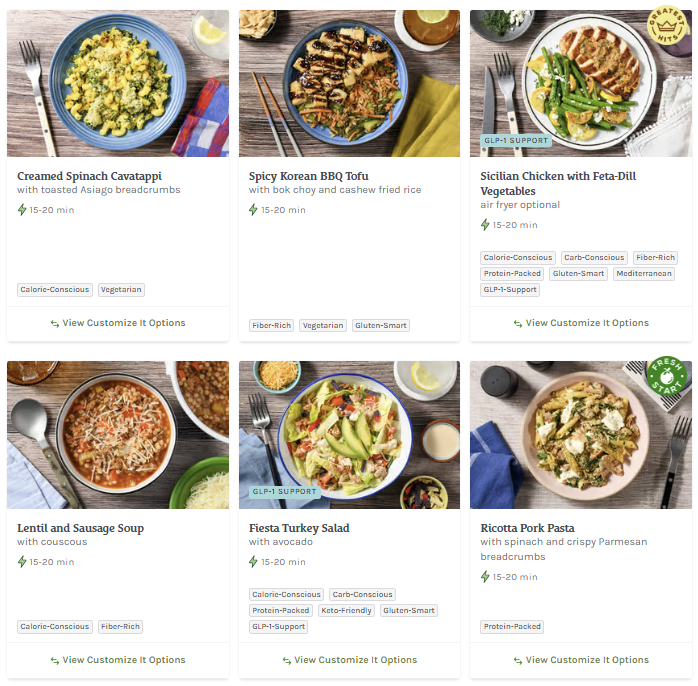This screenshot has height=686, width=698.
Task: Click the lightning bolt icon under Creamed Spinach Cavatappi
Action: click(22, 210)
